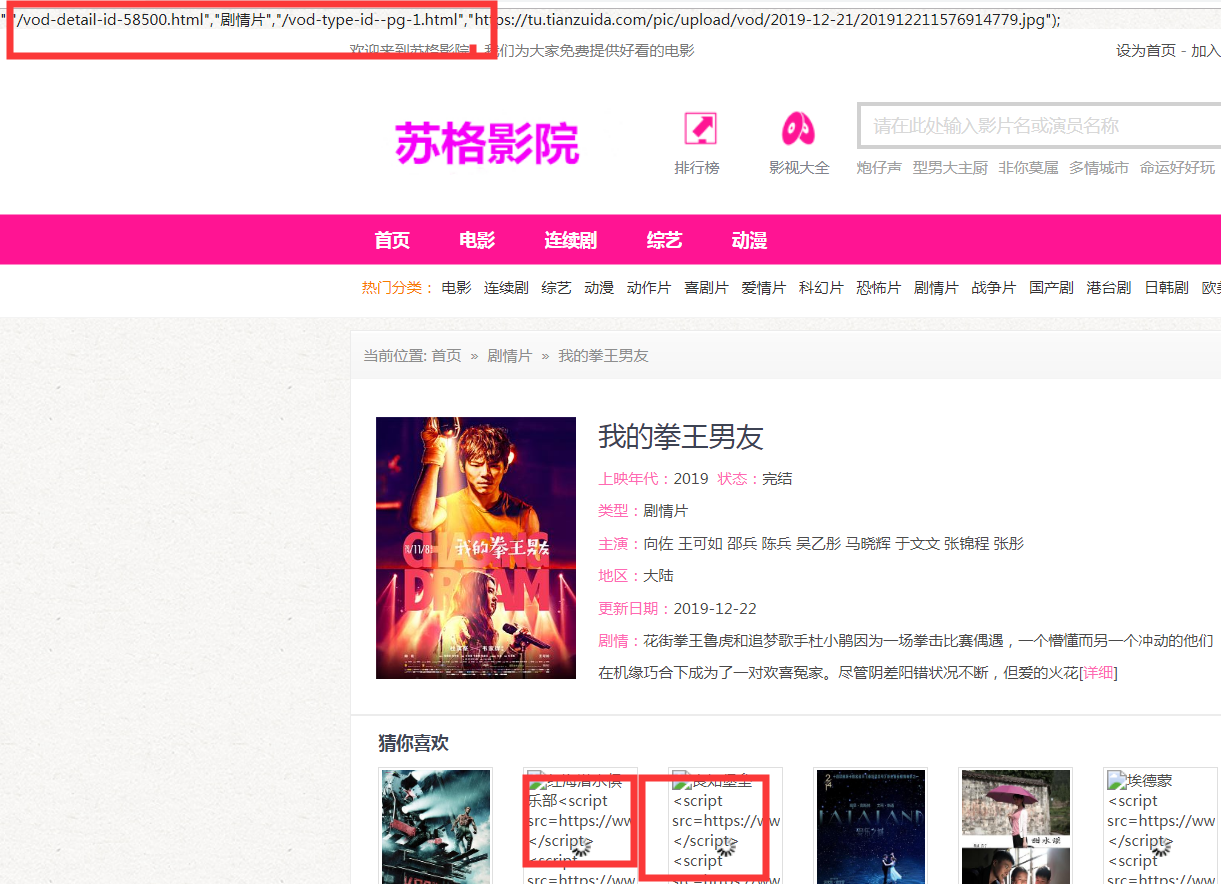Click the 设为首页 link
Screen dimensions: 1221x884
point(1145,51)
